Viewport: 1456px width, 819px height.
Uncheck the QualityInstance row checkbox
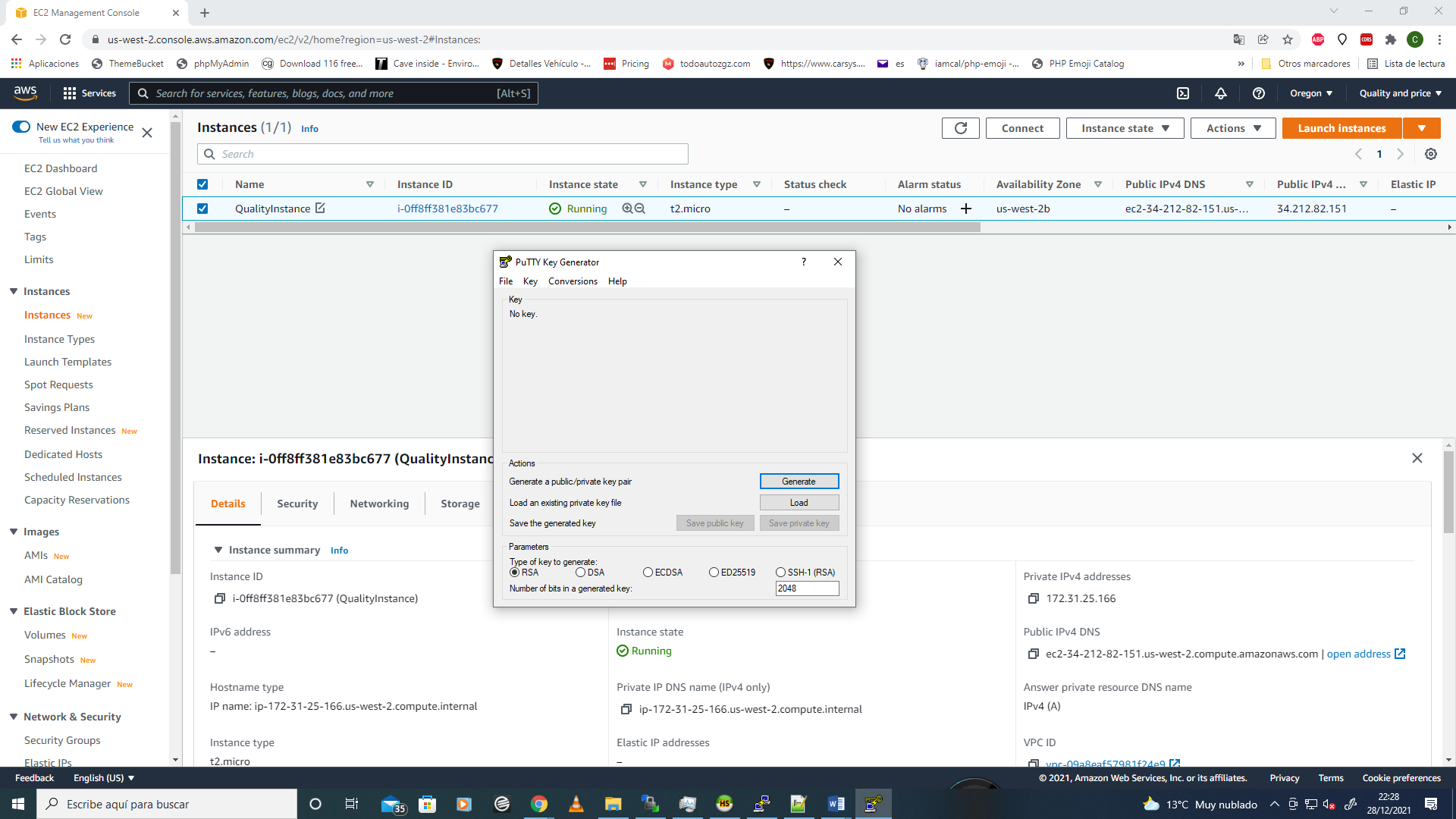pos(202,209)
